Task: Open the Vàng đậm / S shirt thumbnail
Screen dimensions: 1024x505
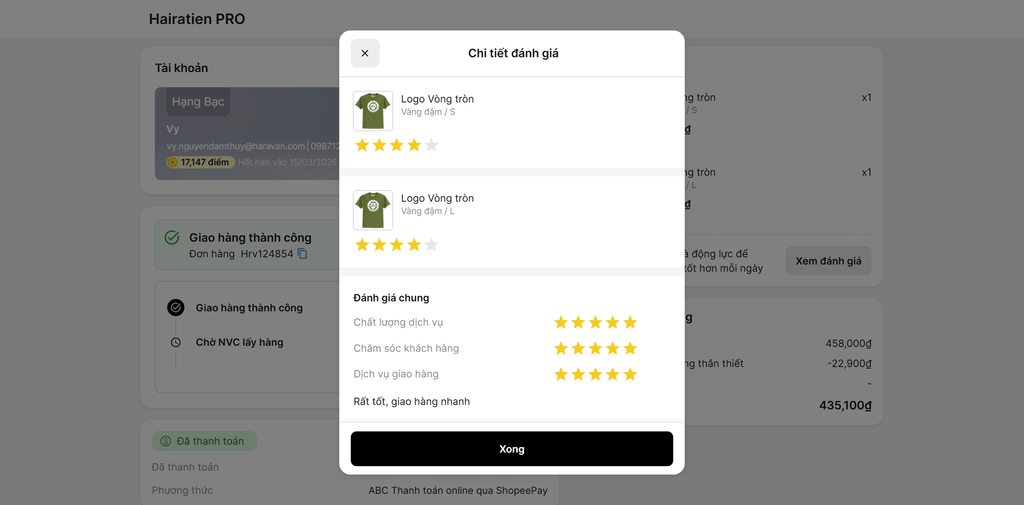Action: 373,111
